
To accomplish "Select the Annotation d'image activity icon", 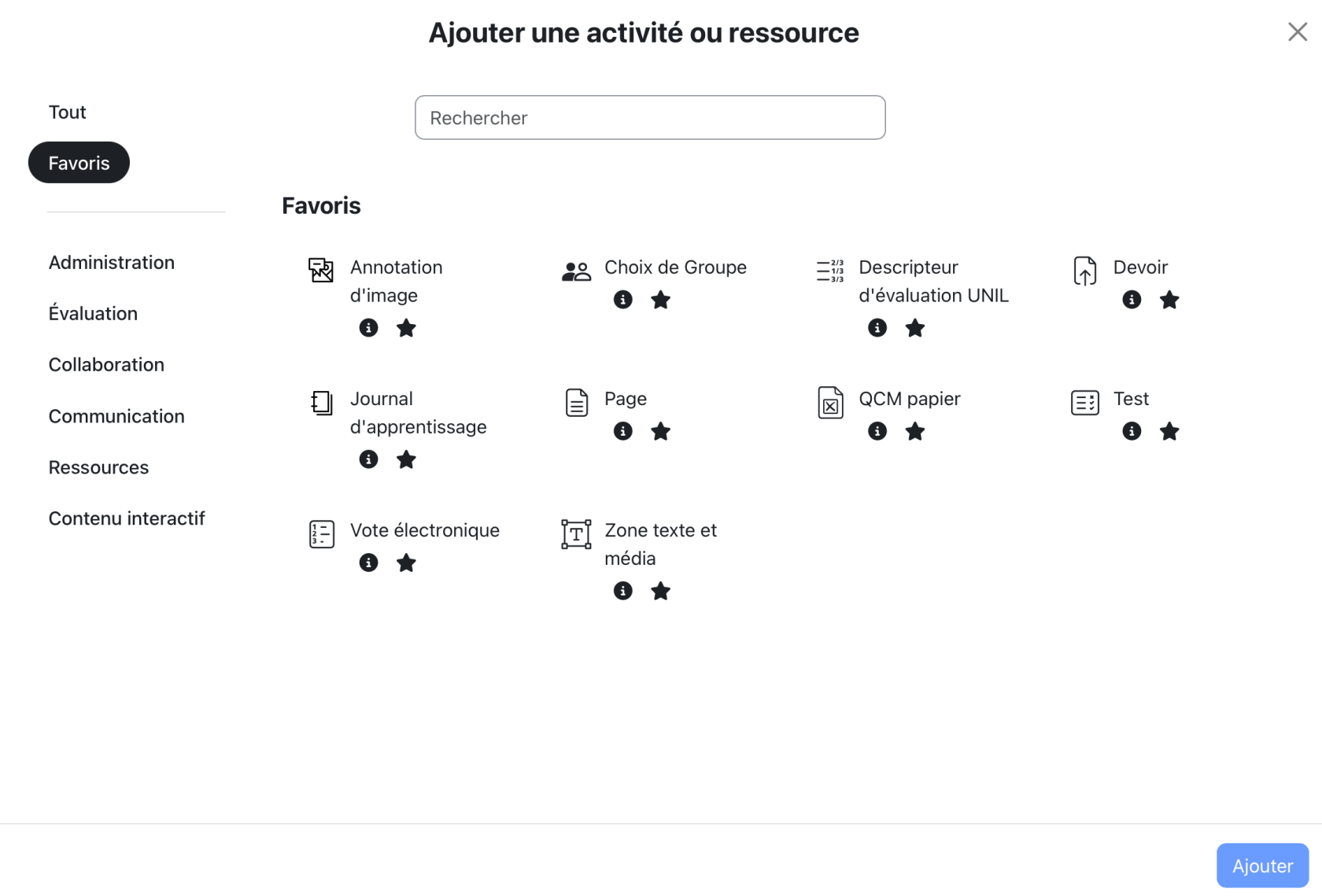I will click(x=321, y=270).
